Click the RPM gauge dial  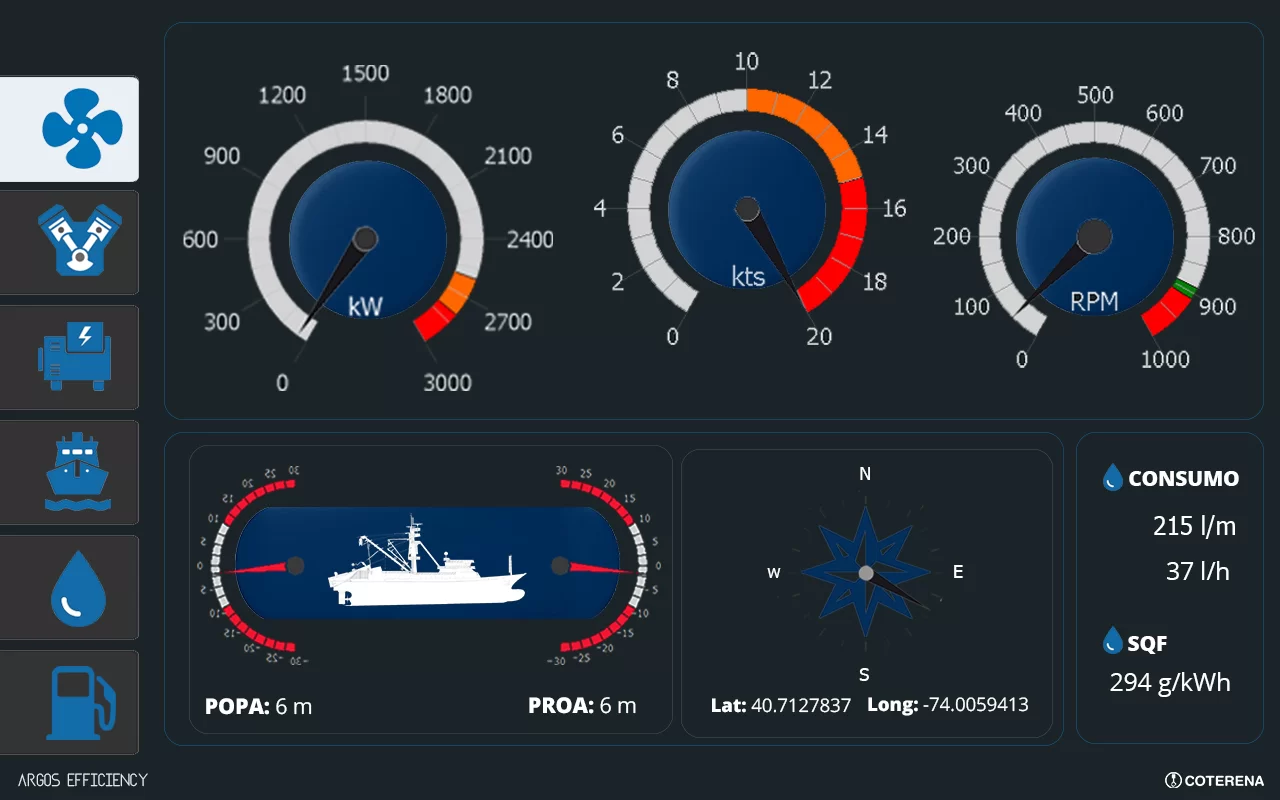coord(1094,236)
